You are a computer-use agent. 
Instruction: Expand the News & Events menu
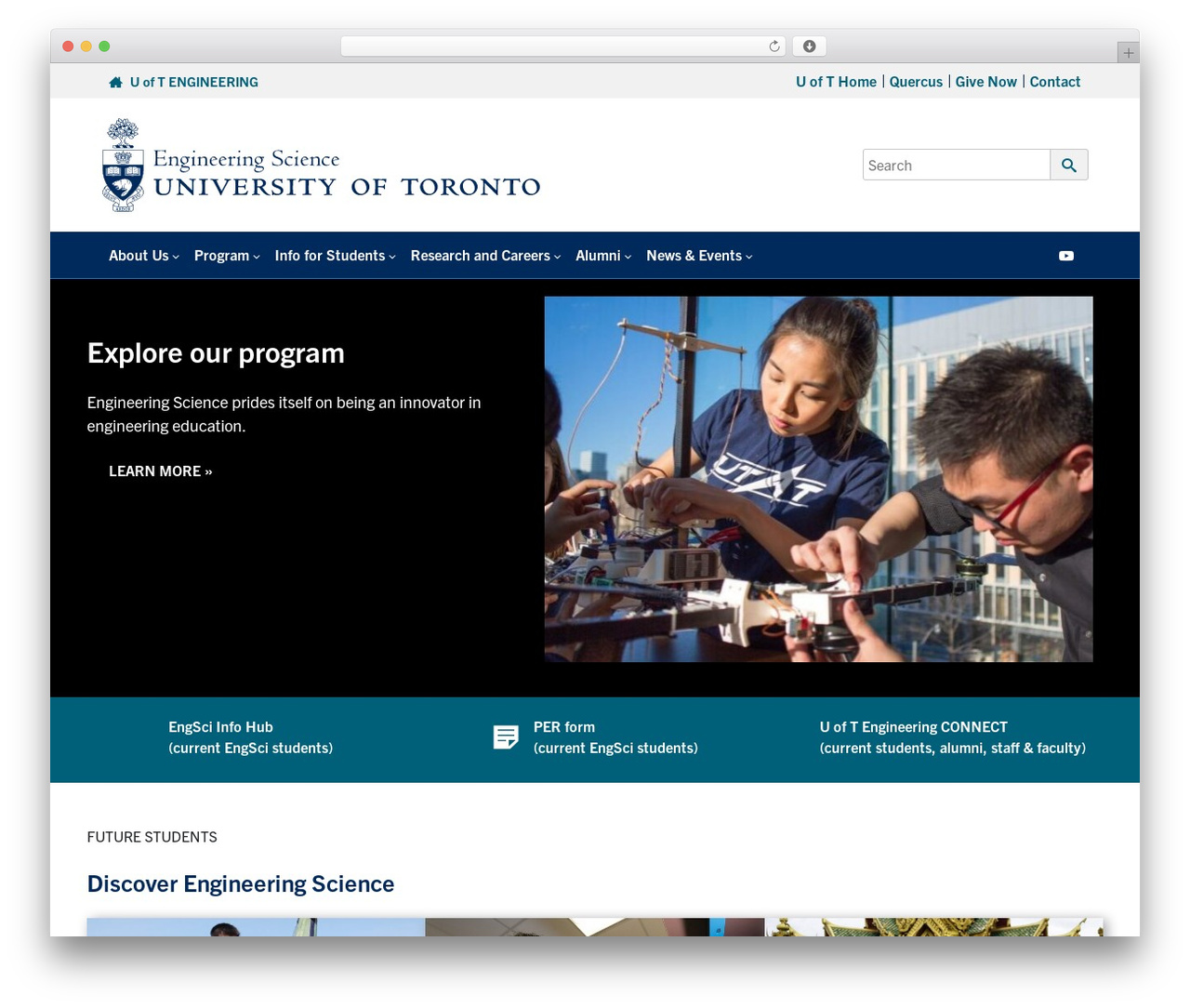click(699, 256)
